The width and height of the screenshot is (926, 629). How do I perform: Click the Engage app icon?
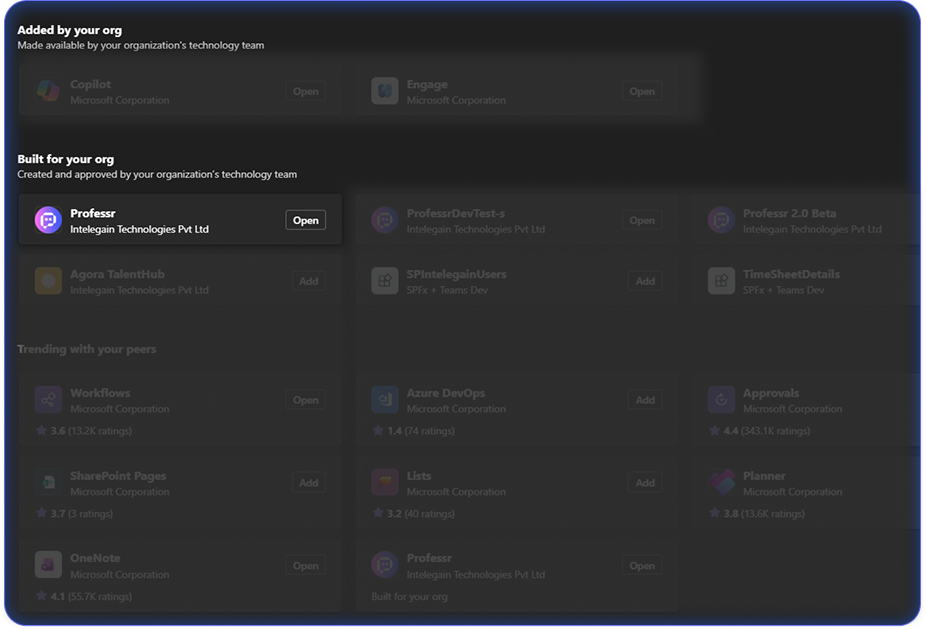click(385, 91)
